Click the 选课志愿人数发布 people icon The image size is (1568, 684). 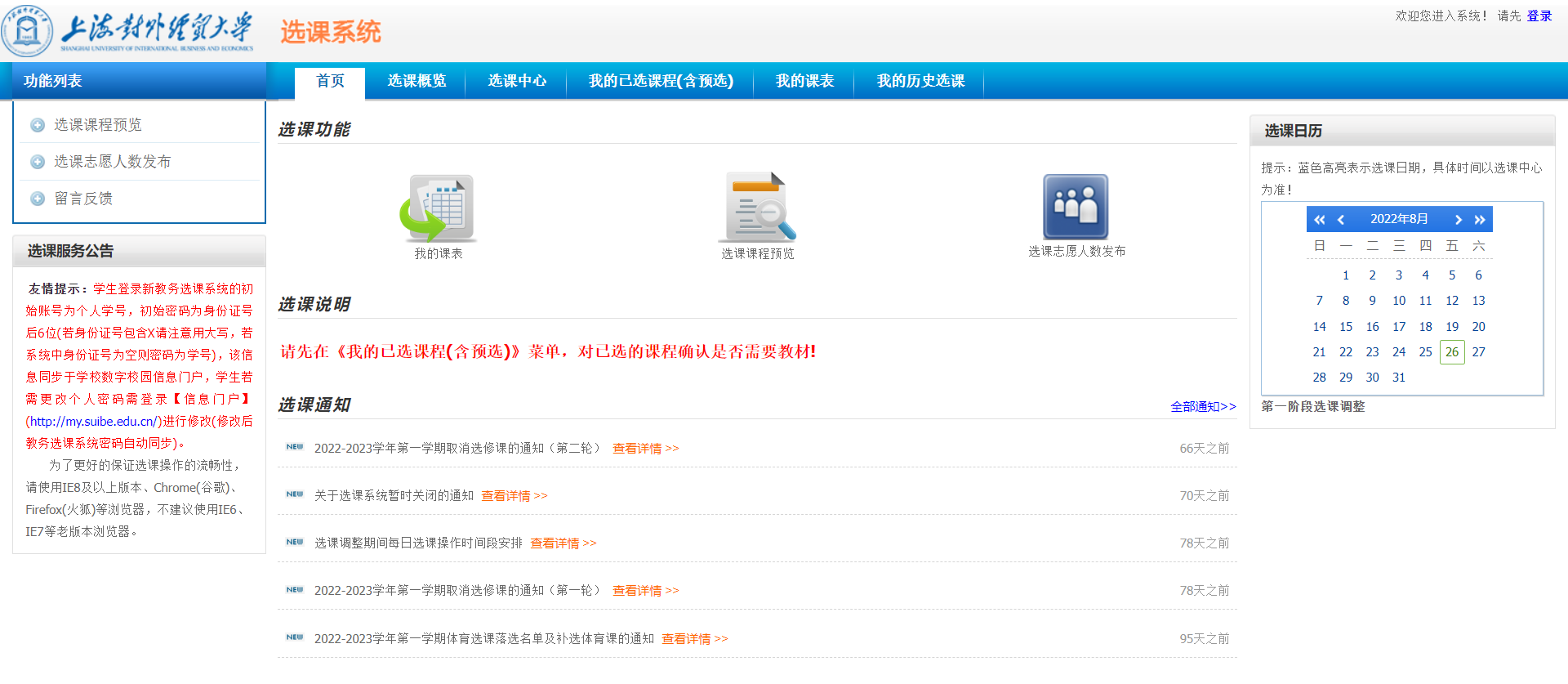[1076, 207]
